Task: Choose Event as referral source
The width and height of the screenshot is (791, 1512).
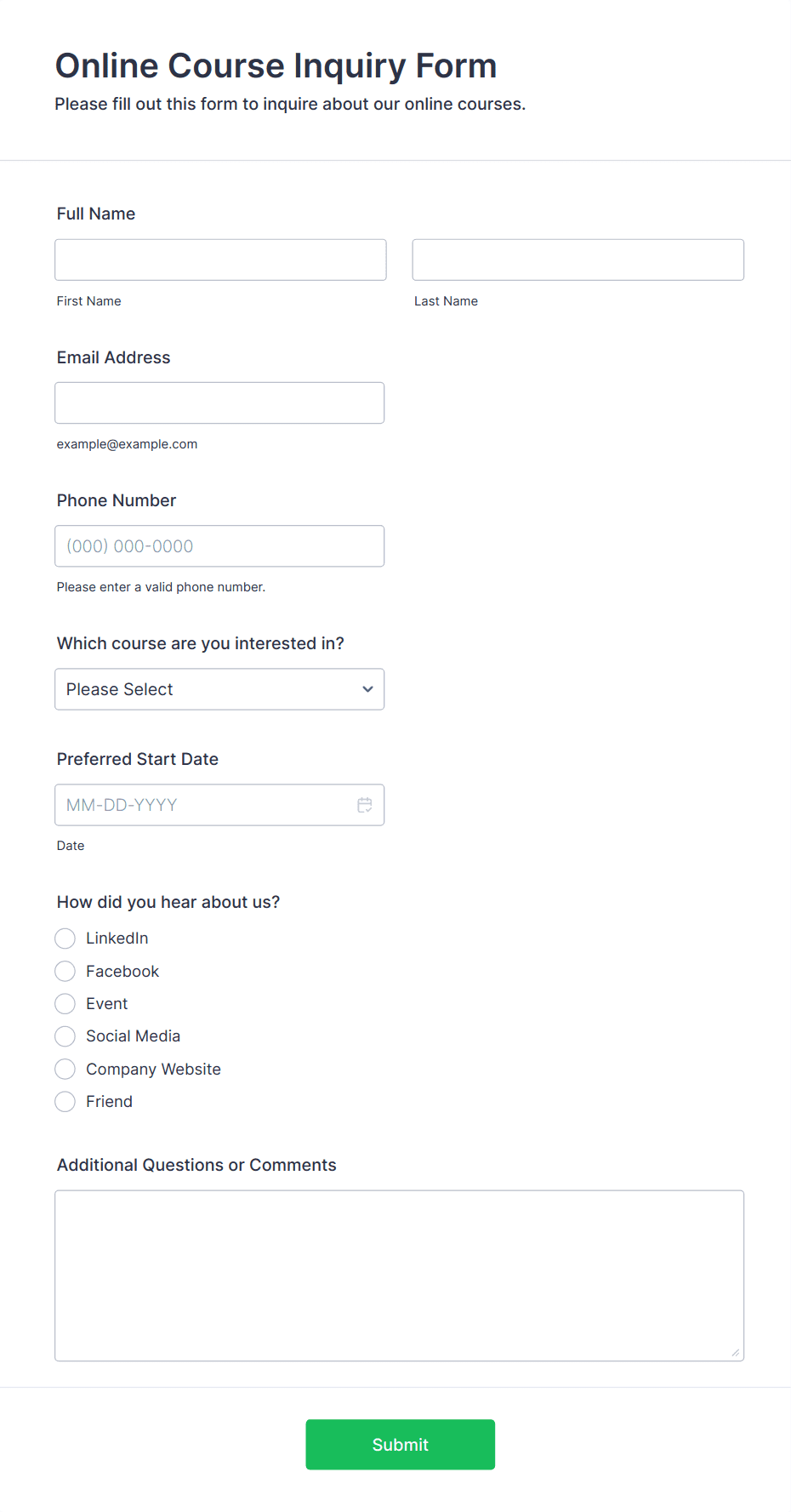Action: [65, 1004]
